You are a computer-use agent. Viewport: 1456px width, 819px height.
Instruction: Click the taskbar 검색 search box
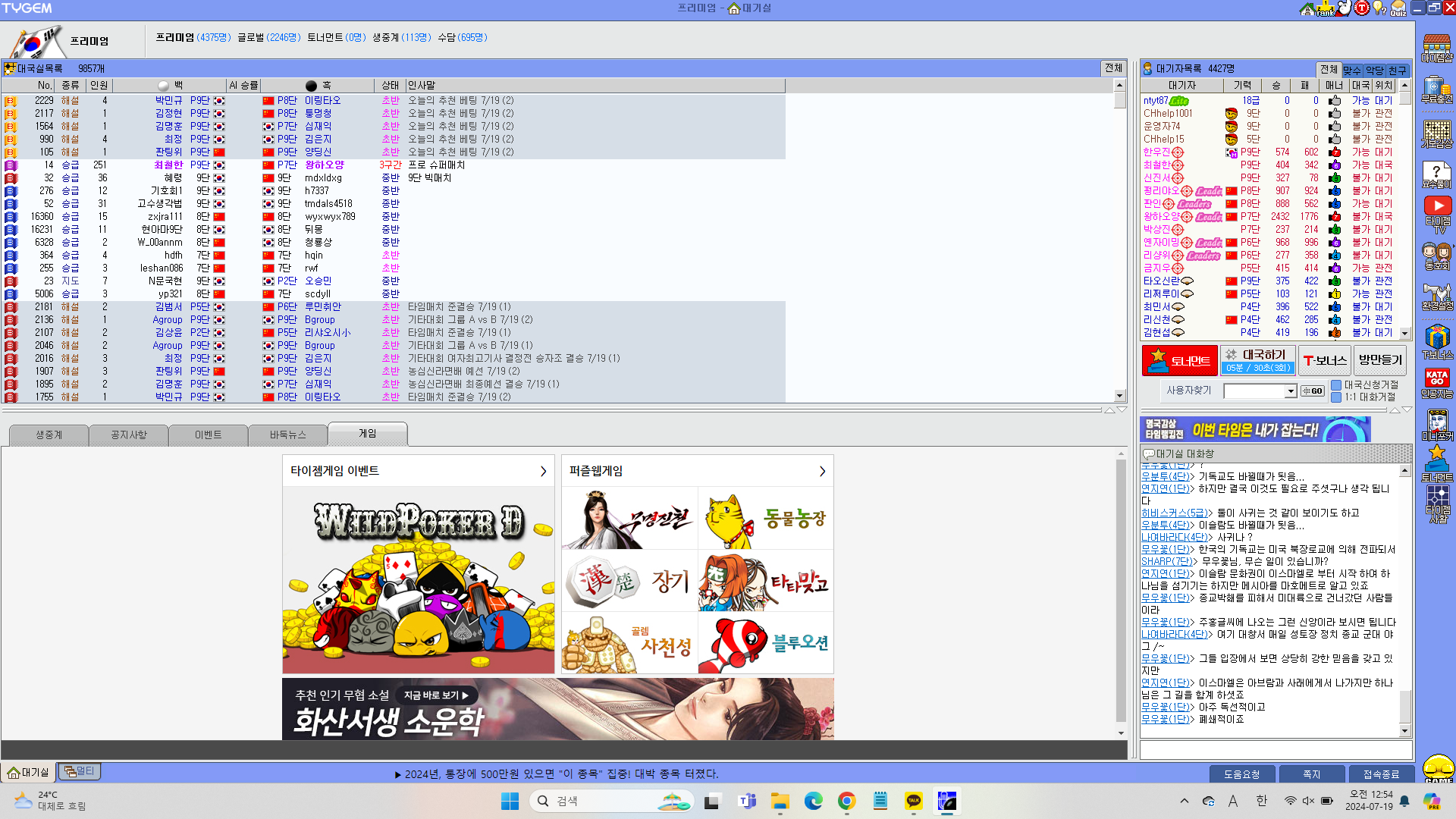(611, 801)
